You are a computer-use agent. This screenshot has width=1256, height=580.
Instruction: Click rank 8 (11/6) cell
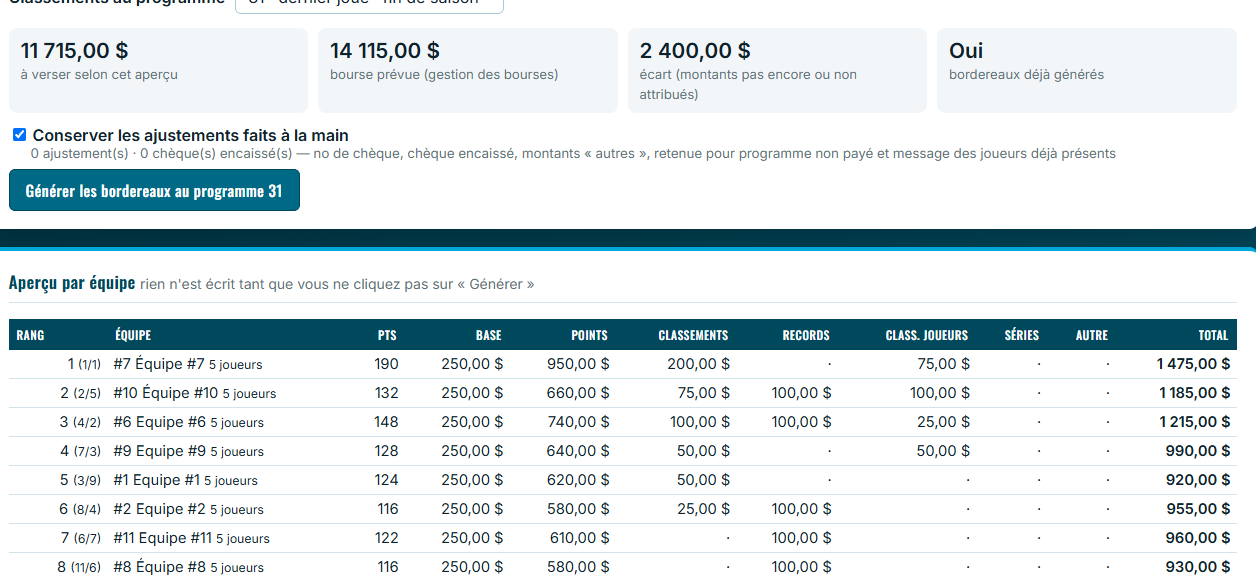79,567
